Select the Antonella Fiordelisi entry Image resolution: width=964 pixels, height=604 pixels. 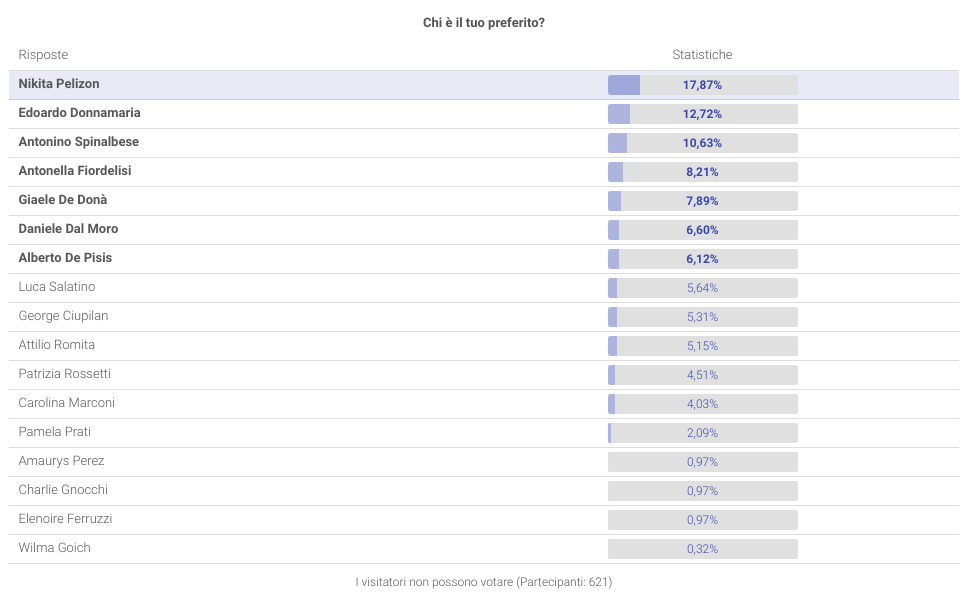click(75, 172)
